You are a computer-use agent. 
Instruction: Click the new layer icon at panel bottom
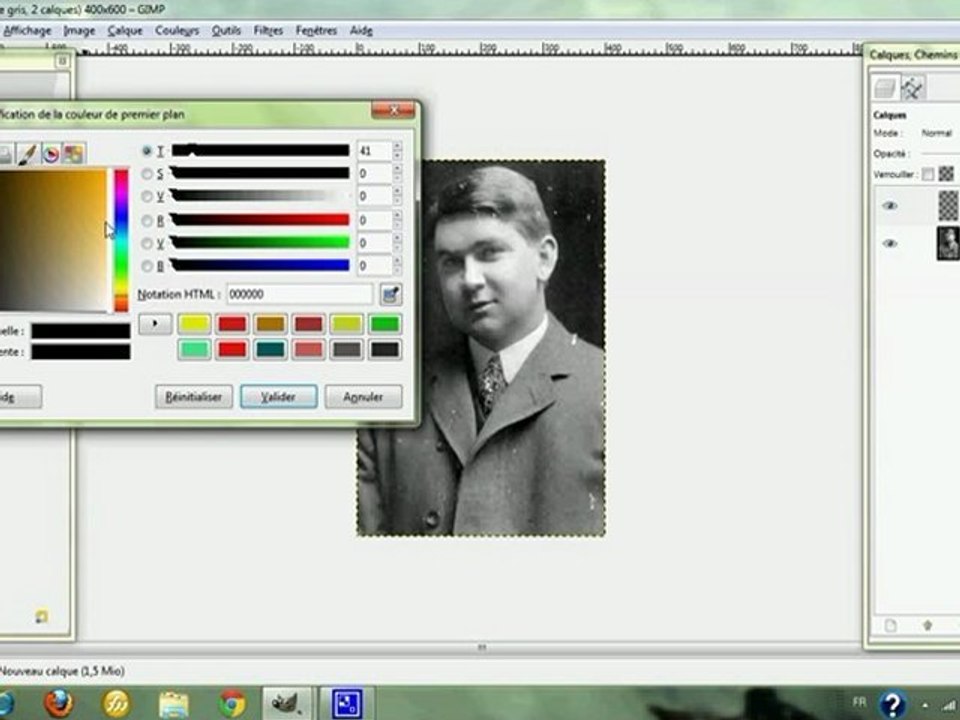(x=890, y=625)
